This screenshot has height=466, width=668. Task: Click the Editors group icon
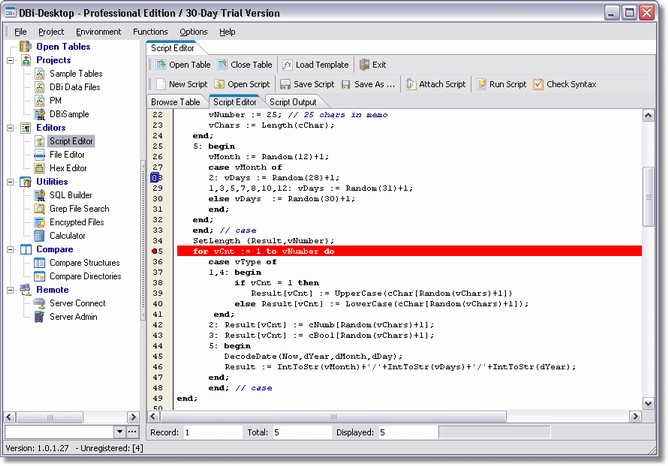[26, 128]
